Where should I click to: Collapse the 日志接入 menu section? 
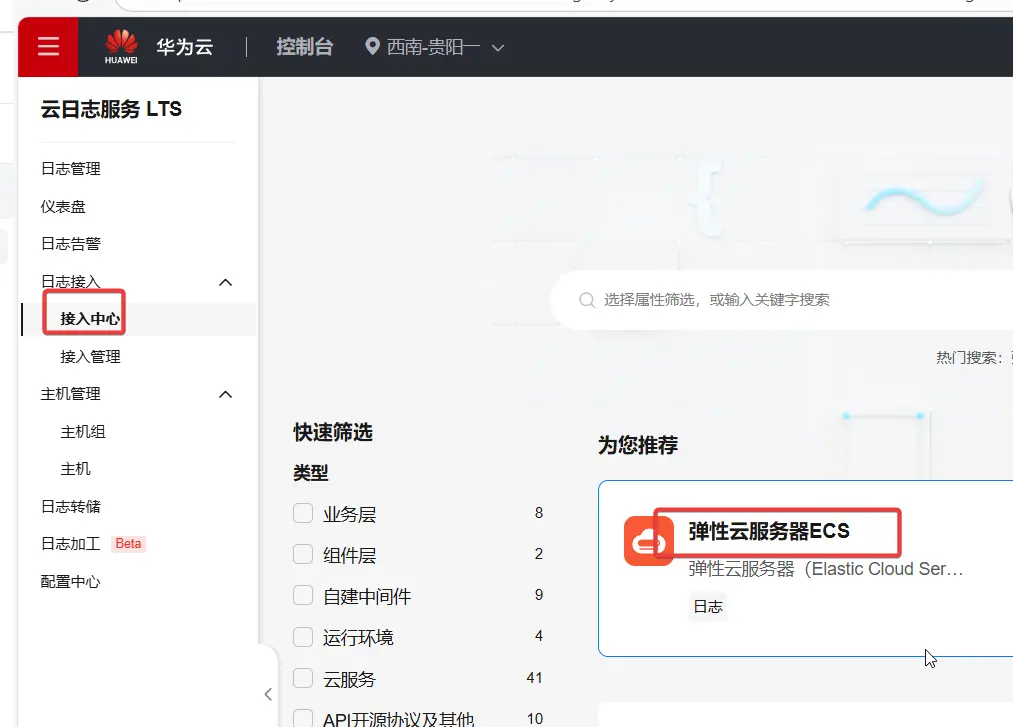coord(226,282)
